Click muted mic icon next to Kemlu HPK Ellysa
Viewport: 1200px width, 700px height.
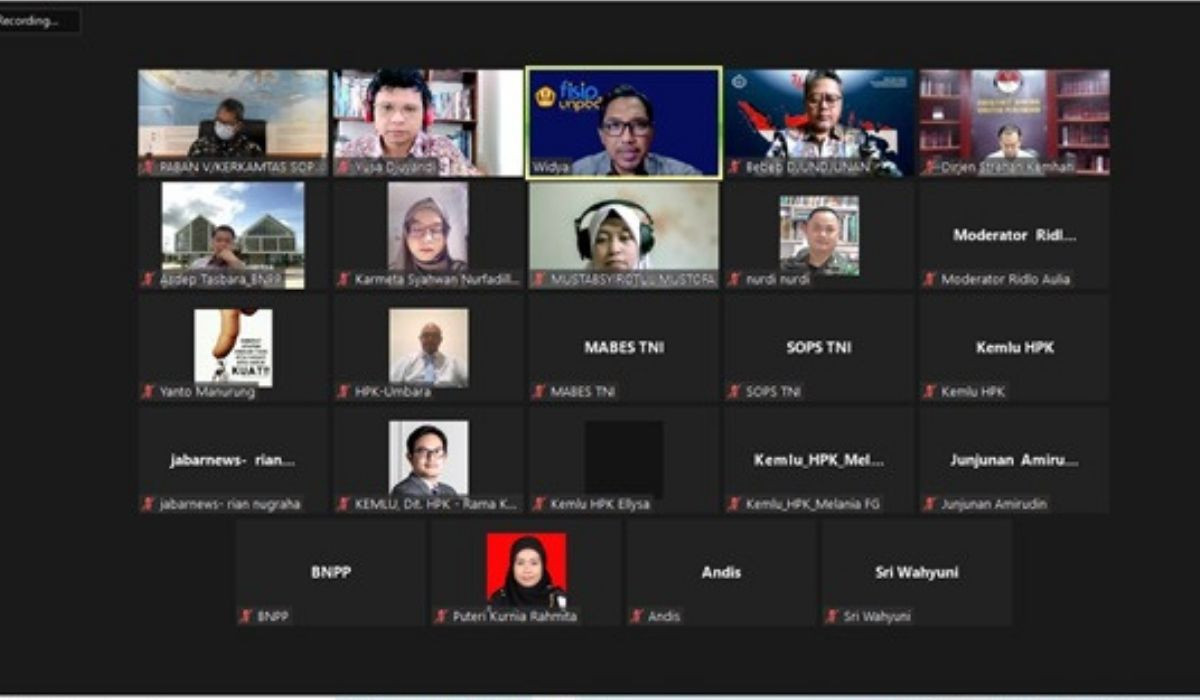point(540,504)
